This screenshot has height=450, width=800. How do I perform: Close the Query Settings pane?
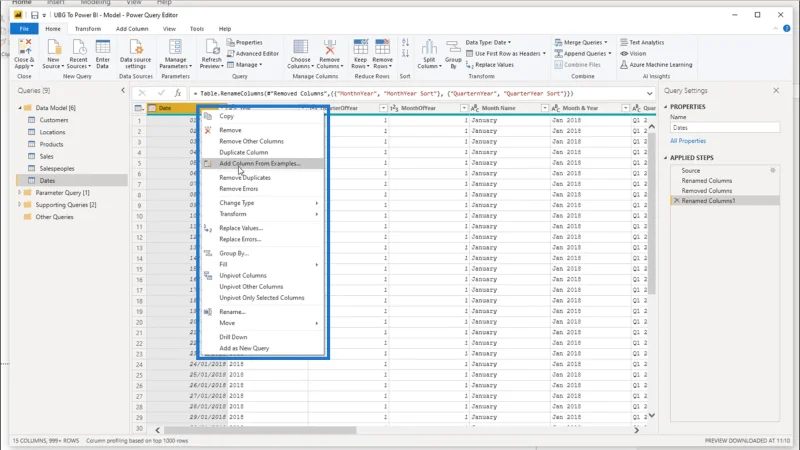coord(776,90)
